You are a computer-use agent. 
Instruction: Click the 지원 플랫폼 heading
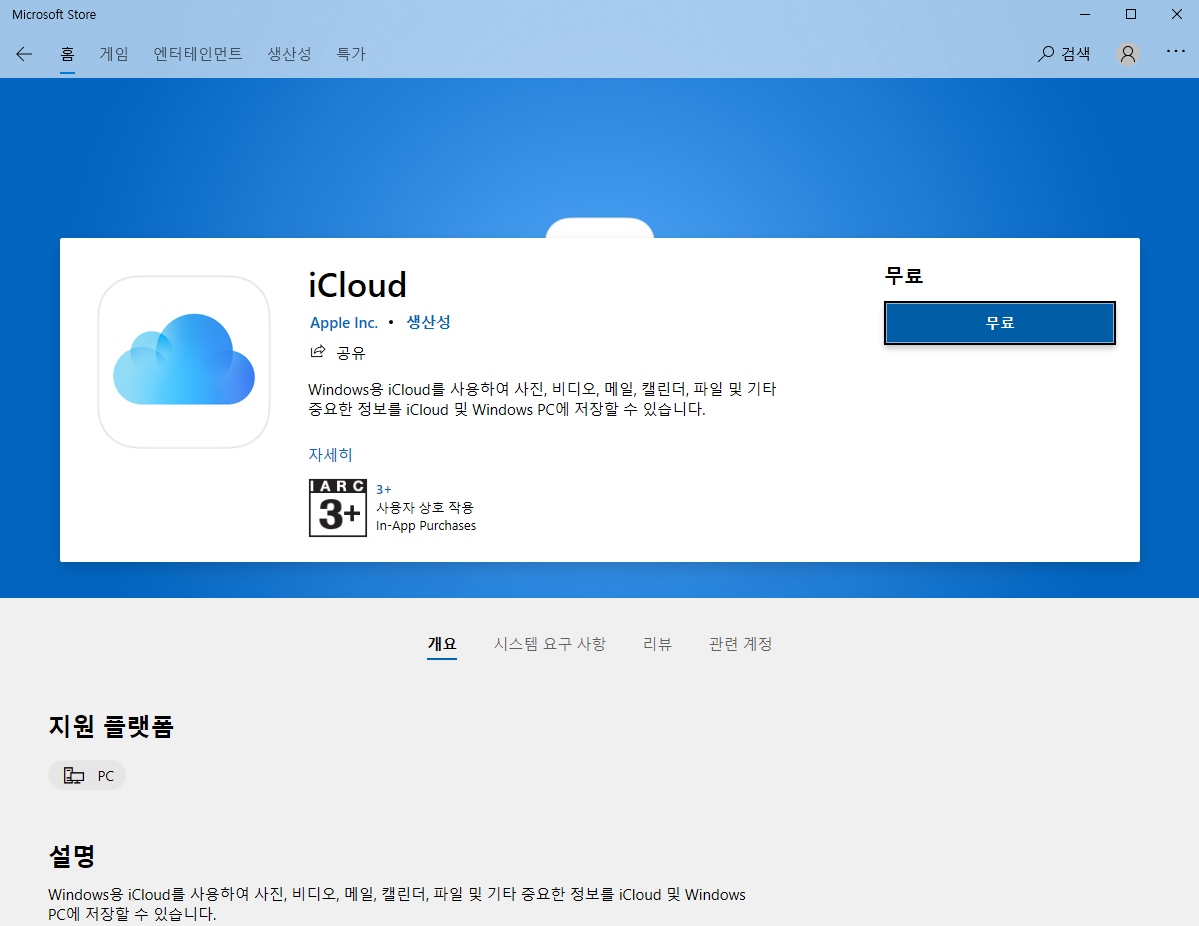pyautogui.click(x=112, y=726)
